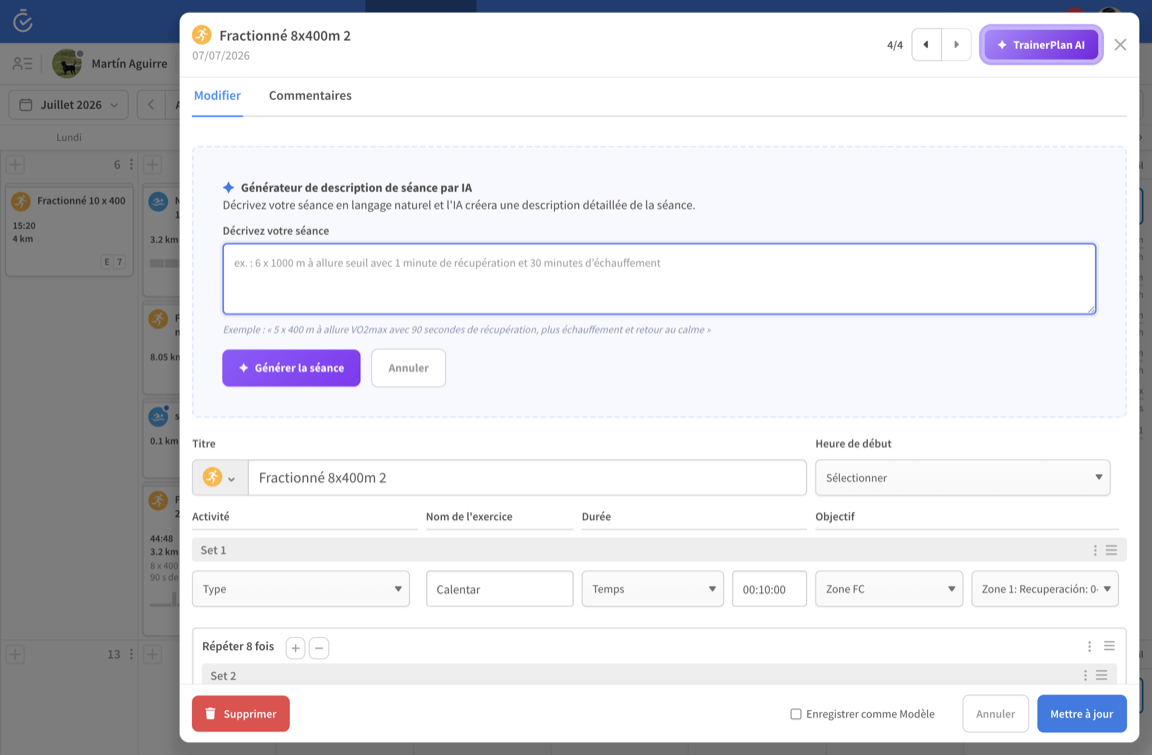1152x755 pixels.
Task: Open Zone 1: Recuperación dropdown
Action: (x=1045, y=589)
